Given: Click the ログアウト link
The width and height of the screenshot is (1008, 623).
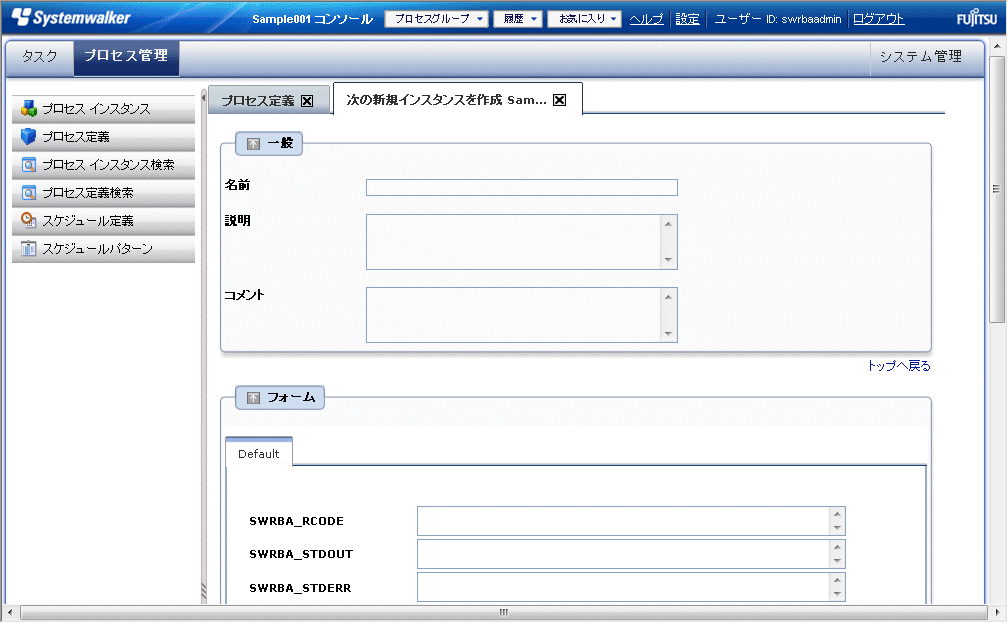Looking at the screenshot, I should point(878,19).
